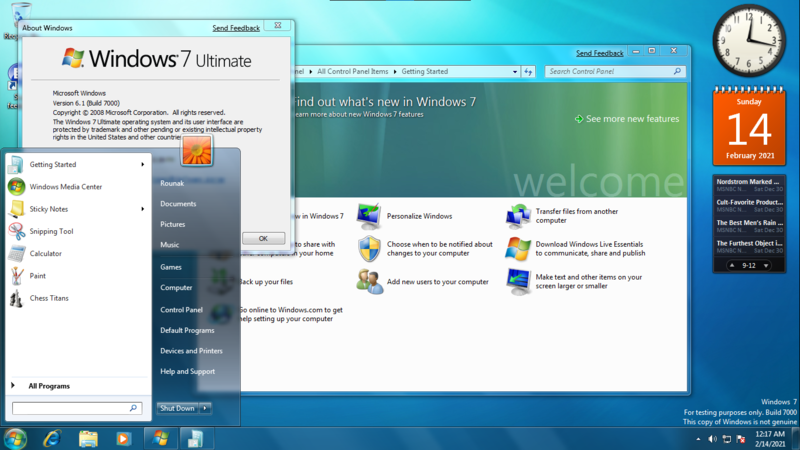
Task: Click OK in About Windows dialog
Action: pyautogui.click(x=263, y=238)
